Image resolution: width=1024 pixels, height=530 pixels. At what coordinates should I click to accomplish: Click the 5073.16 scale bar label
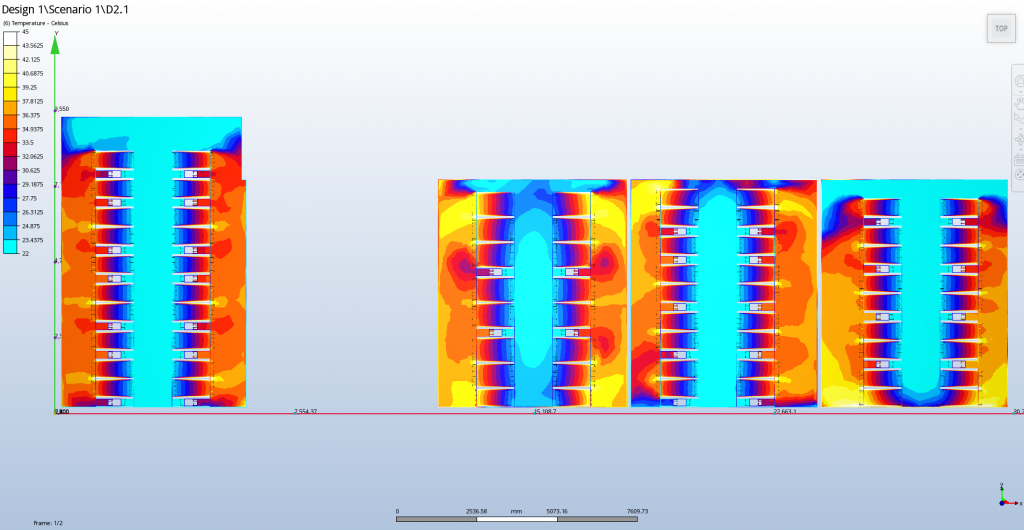click(x=558, y=512)
